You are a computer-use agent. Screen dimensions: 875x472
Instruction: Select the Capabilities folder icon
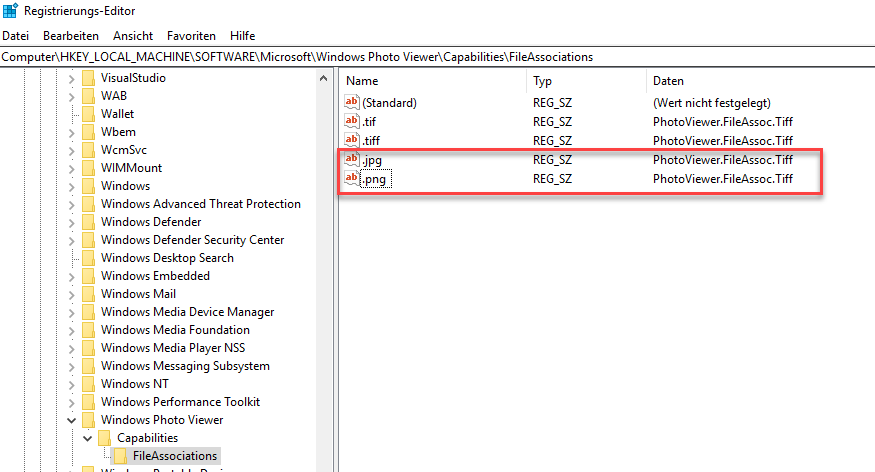(104, 438)
